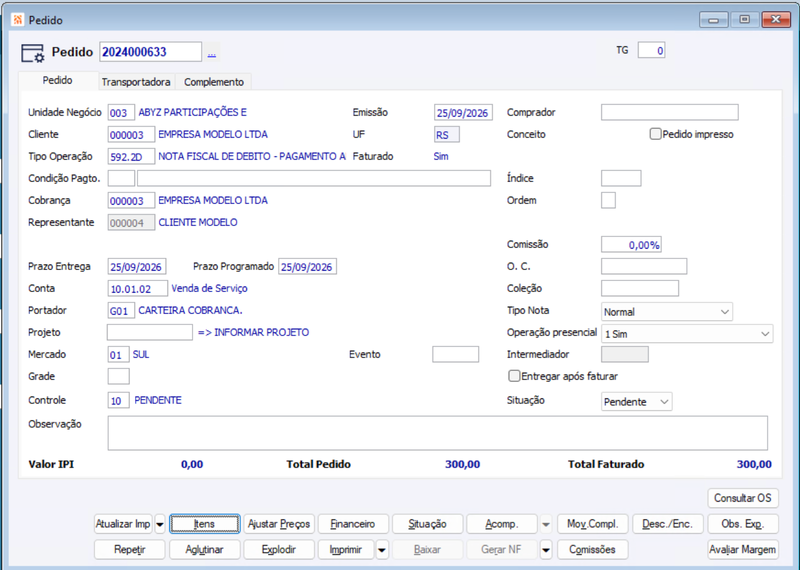Click the TG input field
Viewport: 800px width, 570px height.
click(651, 51)
